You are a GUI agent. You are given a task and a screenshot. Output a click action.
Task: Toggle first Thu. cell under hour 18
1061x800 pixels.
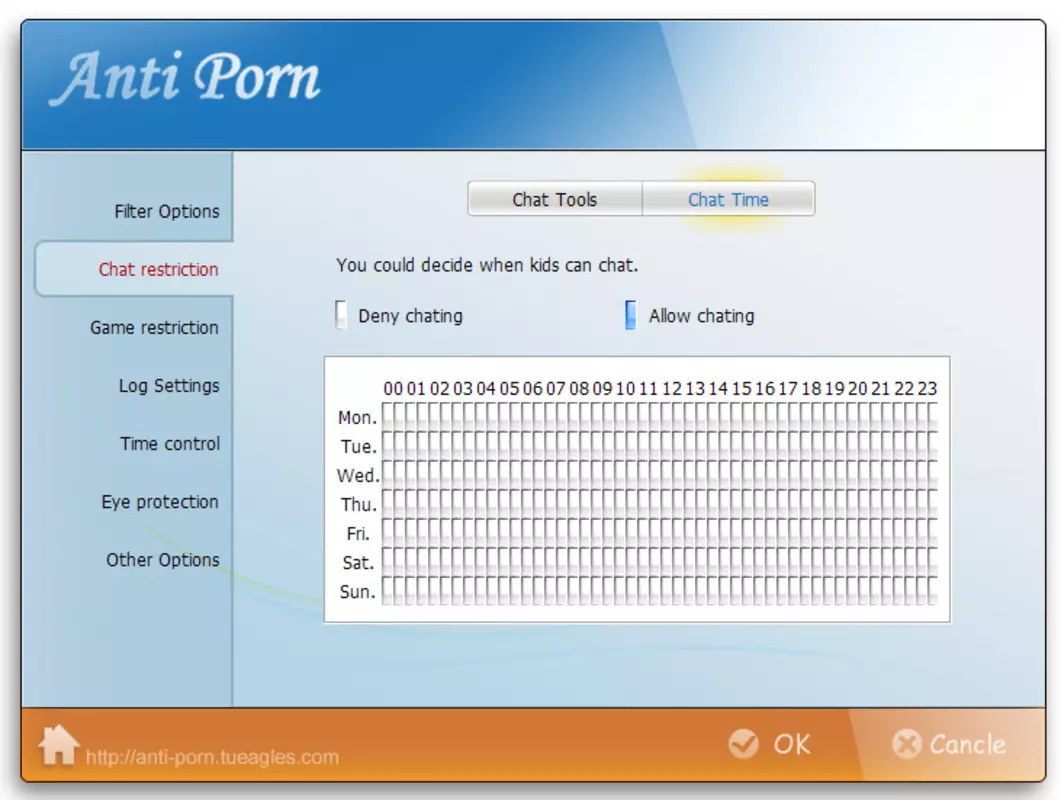806,504
